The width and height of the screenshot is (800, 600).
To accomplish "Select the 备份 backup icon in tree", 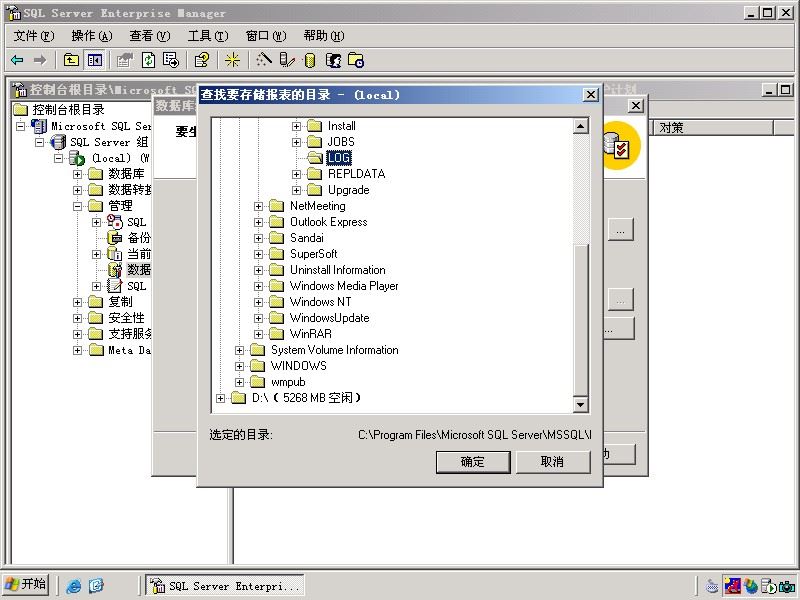I will coord(115,238).
